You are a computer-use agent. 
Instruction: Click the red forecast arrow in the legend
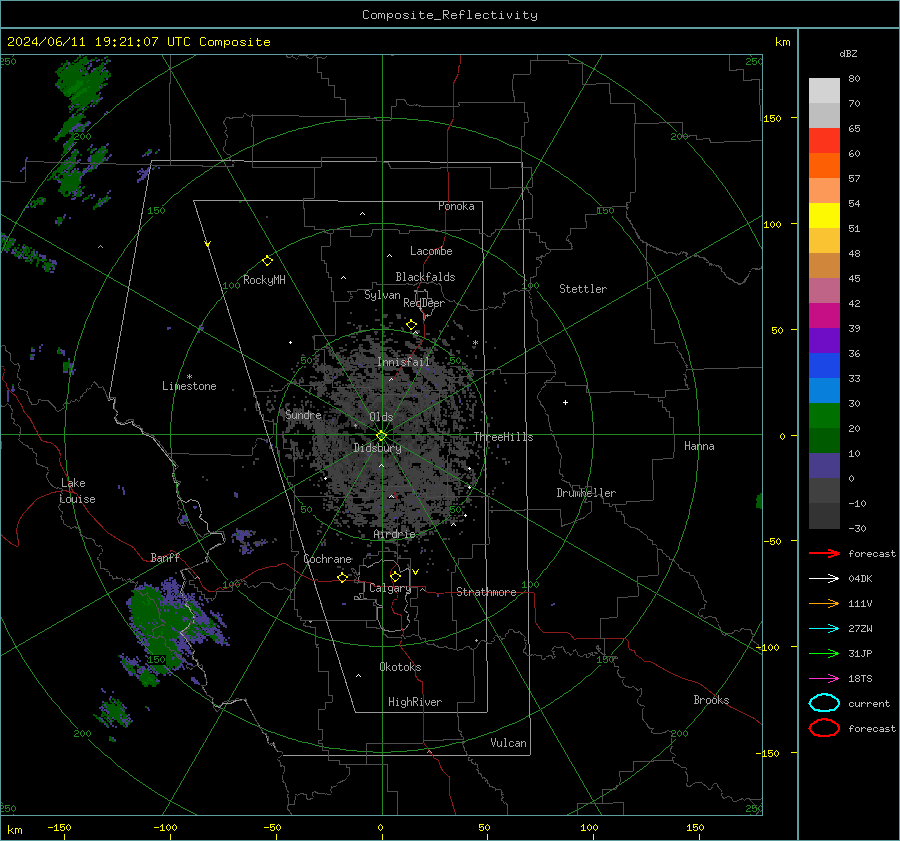[x=824, y=553]
